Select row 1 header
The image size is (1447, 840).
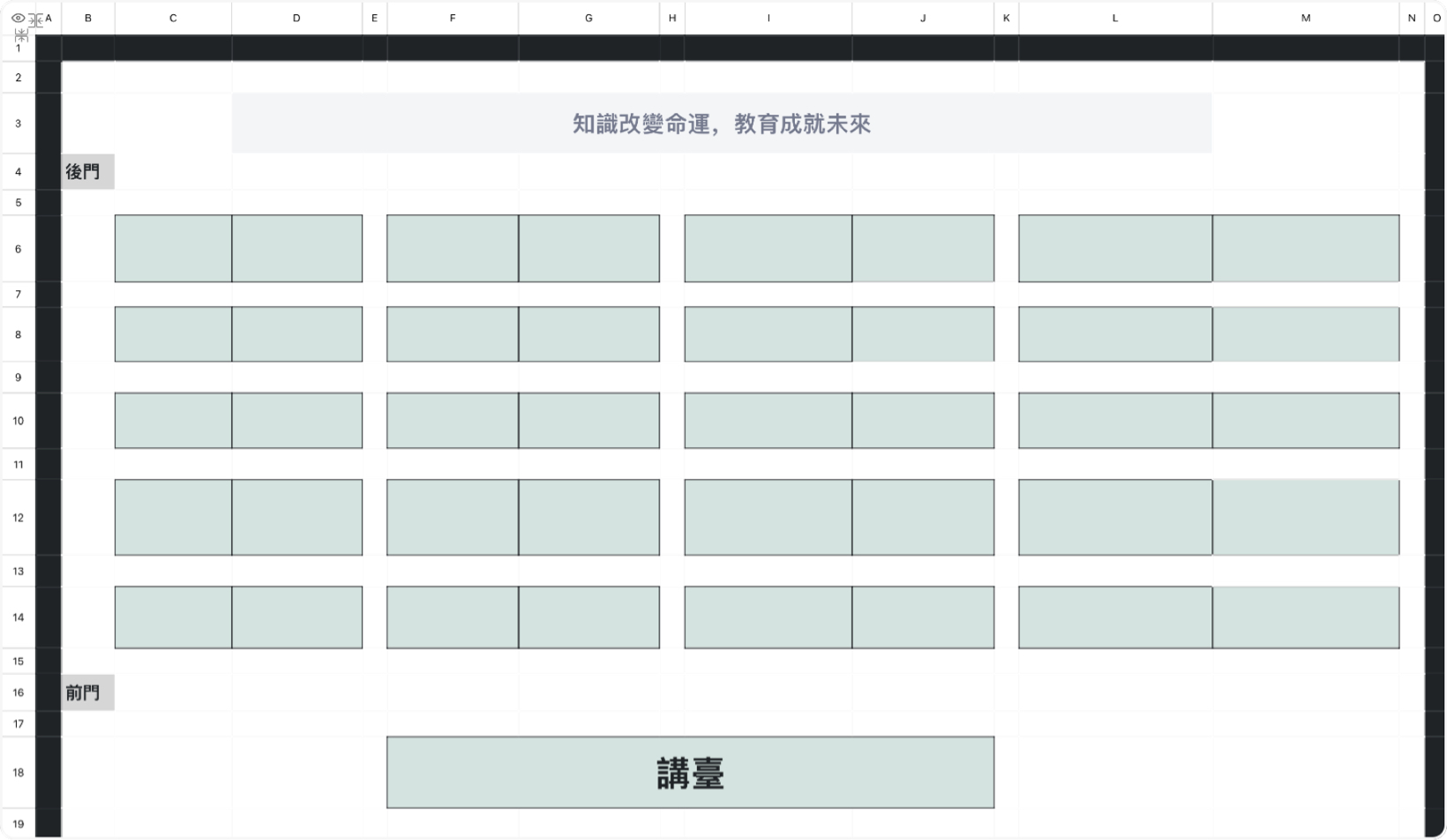point(18,49)
